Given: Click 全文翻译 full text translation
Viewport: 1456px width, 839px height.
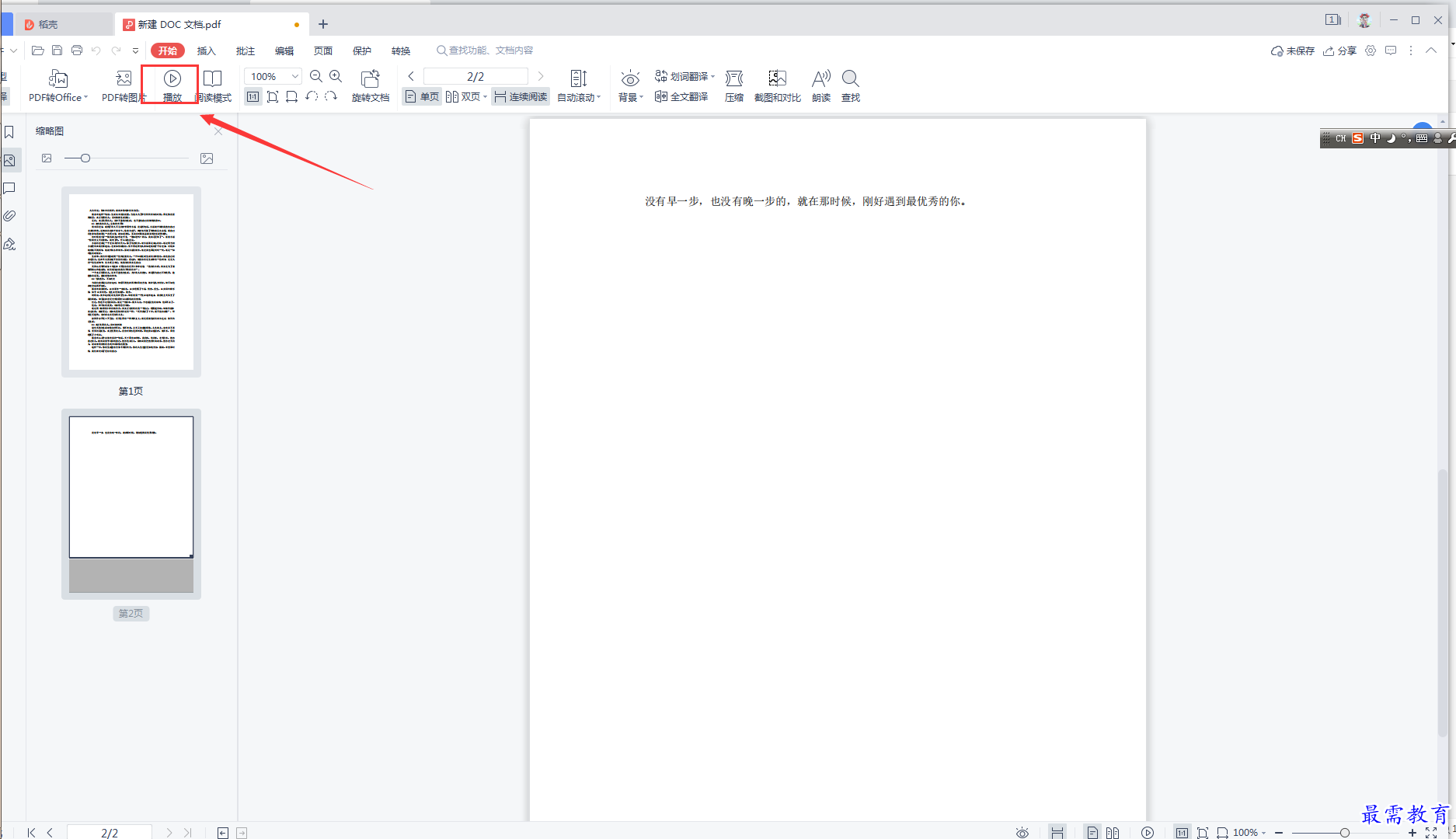Looking at the screenshot, I should (x=681, y=96).
